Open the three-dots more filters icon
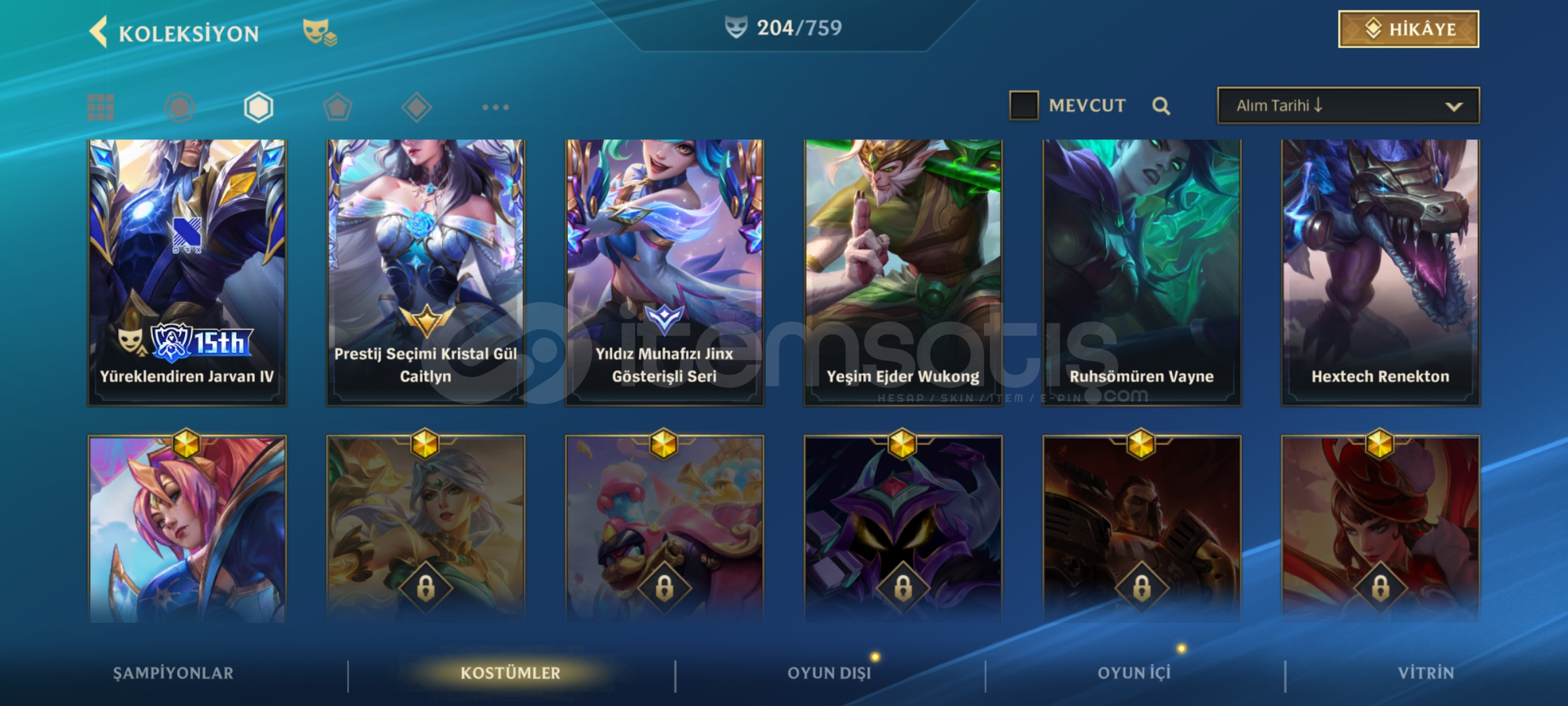 [x=496, y=107]
